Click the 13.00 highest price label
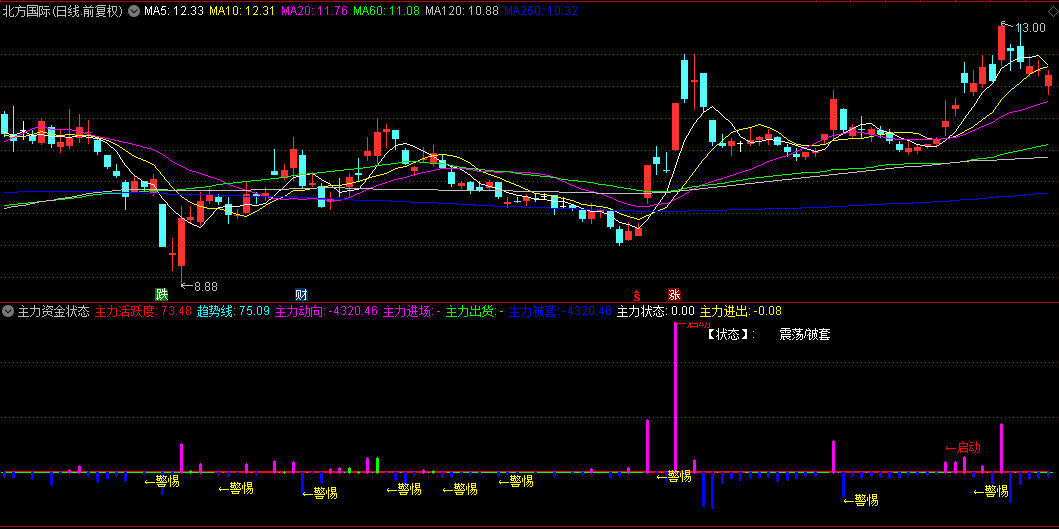Image resolution: width=1059 pixels, height=529 pixels. tap(1030, 28)
